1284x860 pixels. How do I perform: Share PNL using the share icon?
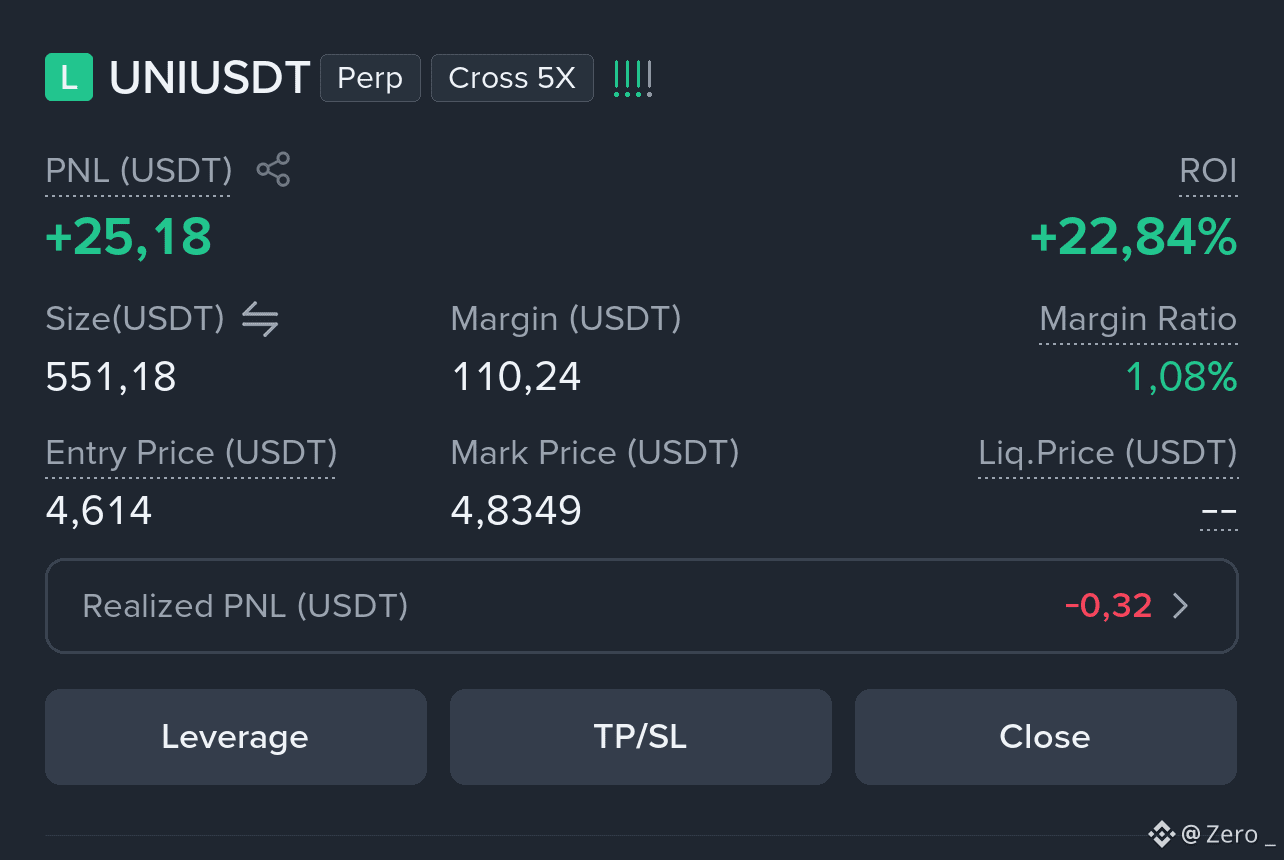click(x=273, y=170)
